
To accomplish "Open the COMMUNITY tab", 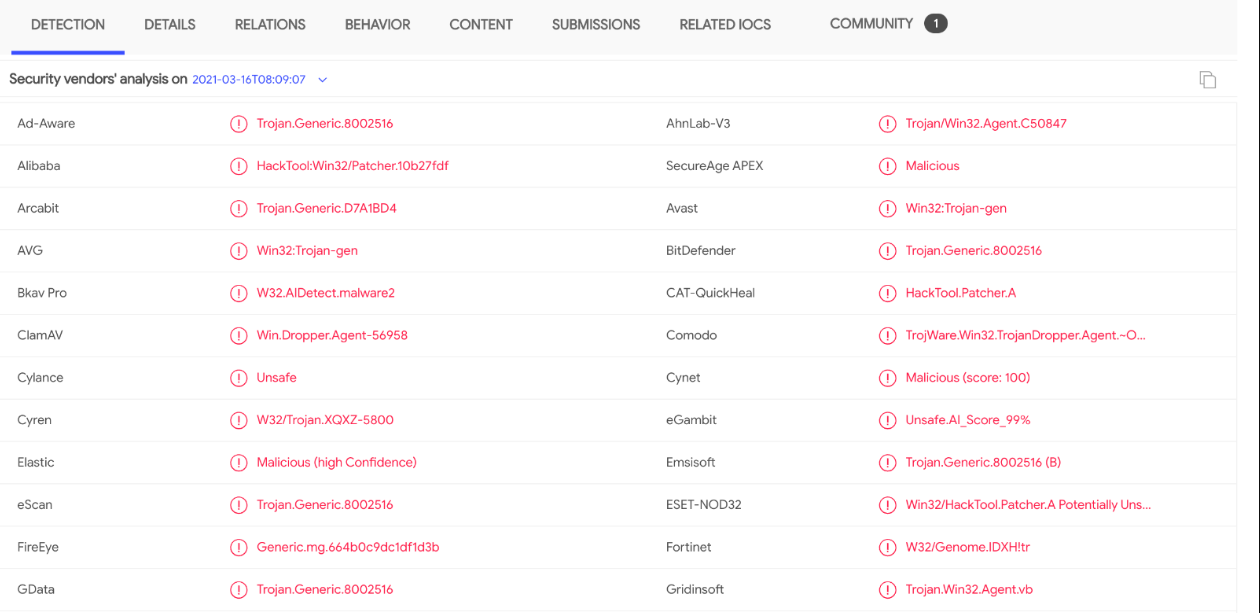I will [888, 23].
